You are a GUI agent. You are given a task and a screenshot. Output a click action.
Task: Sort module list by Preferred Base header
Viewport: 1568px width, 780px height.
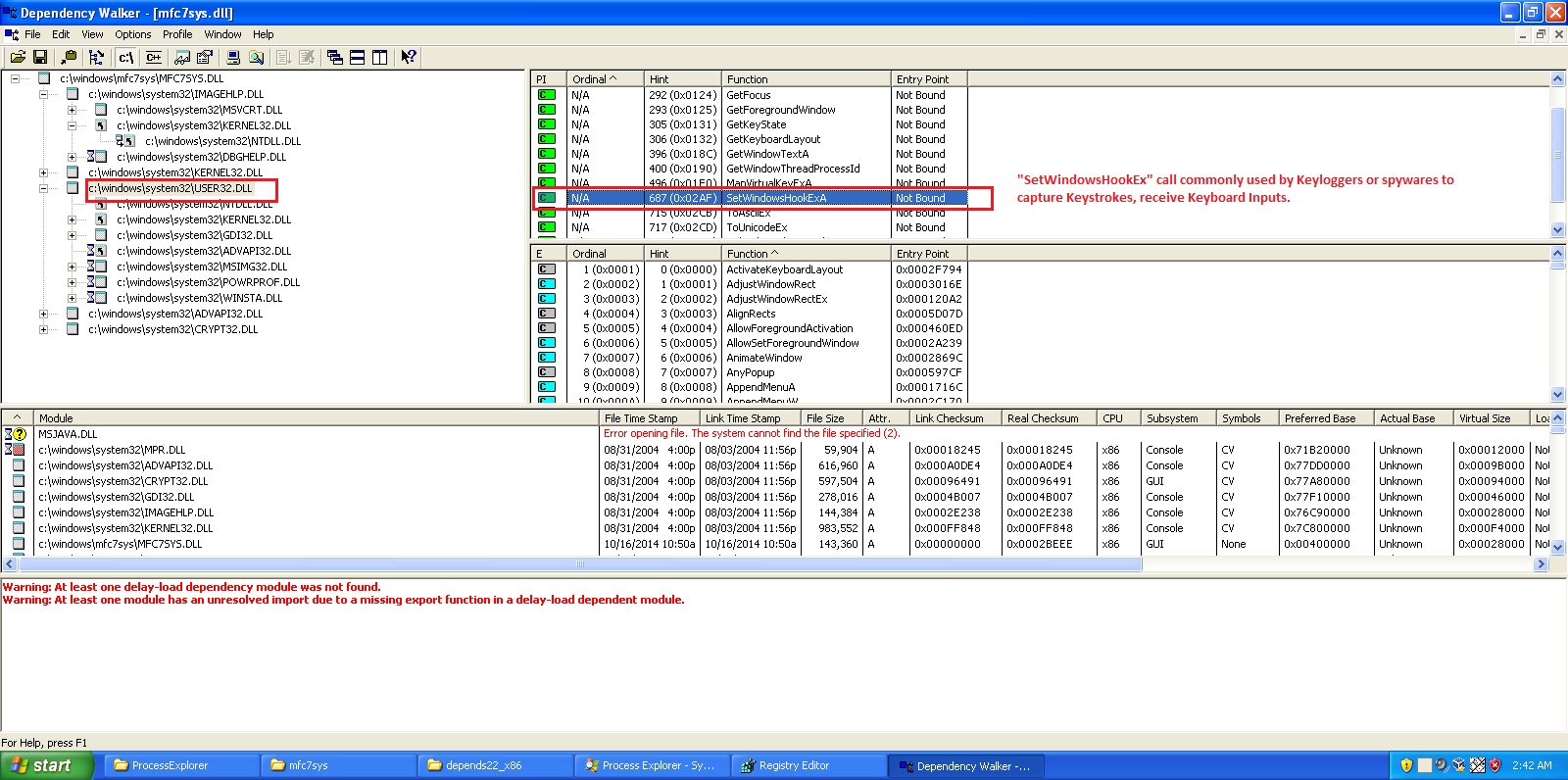[1327, 418]
